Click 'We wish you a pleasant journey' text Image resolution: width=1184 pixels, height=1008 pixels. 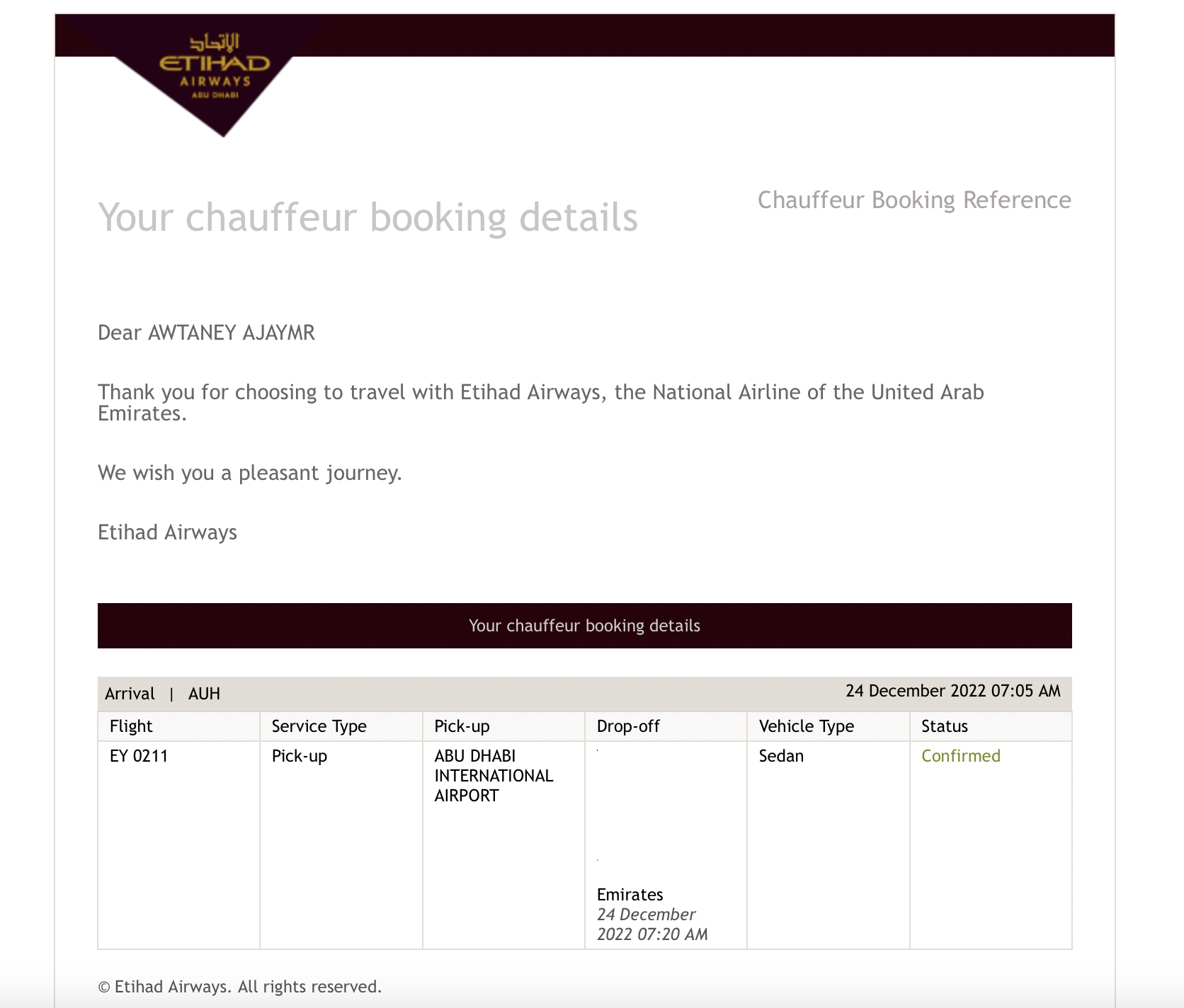(249, 473)
